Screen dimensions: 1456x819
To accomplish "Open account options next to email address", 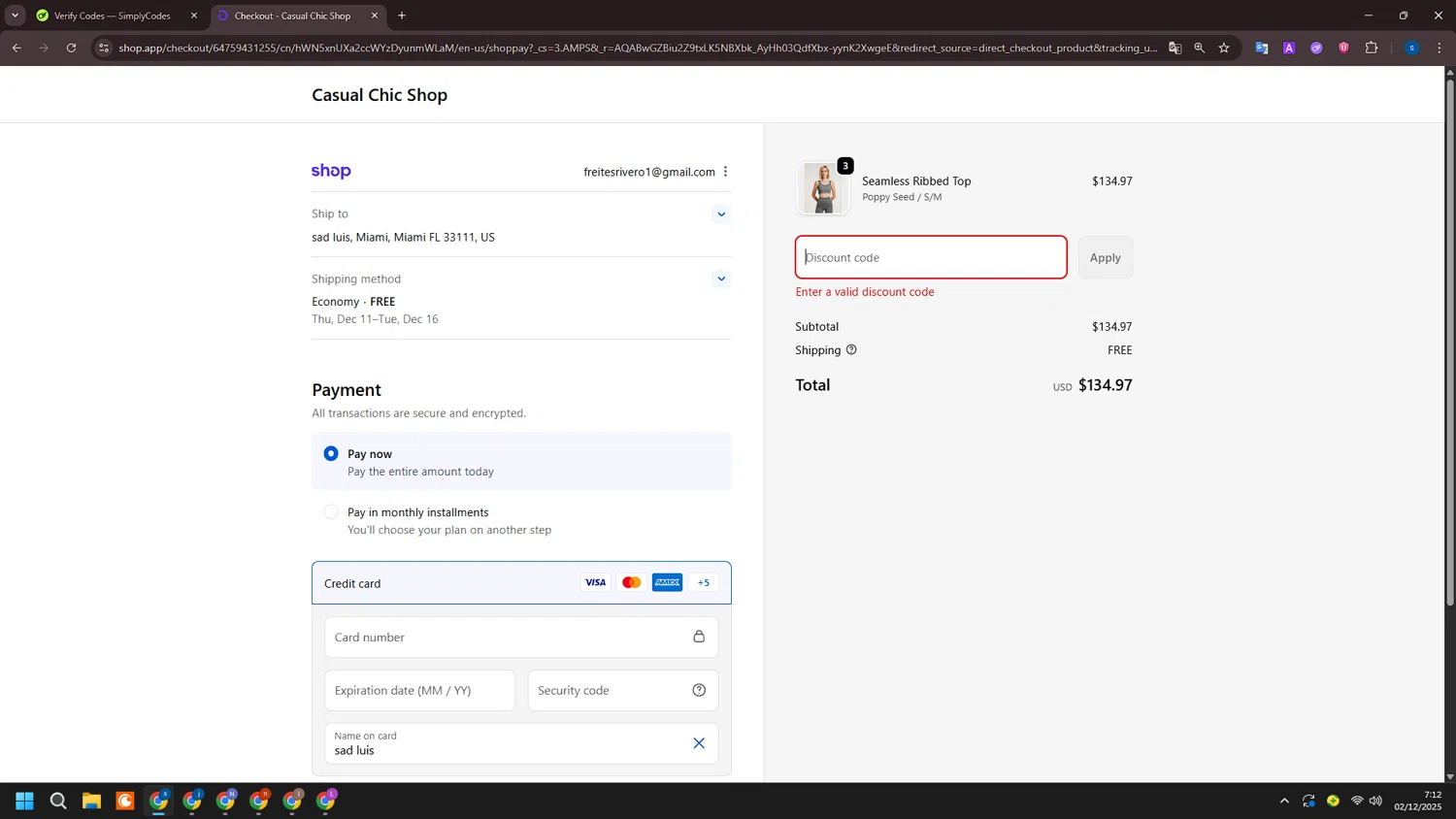I will pyautogui.click(x=725, y=172).
